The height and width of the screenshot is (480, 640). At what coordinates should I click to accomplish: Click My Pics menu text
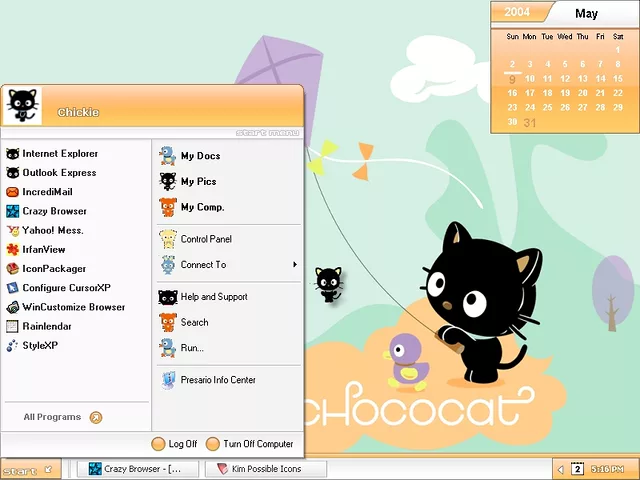198,182
